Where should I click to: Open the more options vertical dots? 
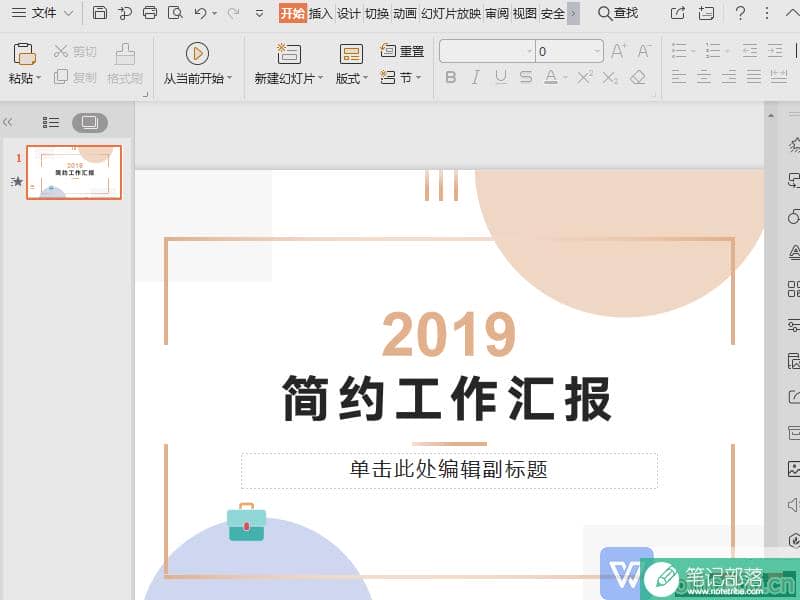pyautogui.click(x=767, y=13)
